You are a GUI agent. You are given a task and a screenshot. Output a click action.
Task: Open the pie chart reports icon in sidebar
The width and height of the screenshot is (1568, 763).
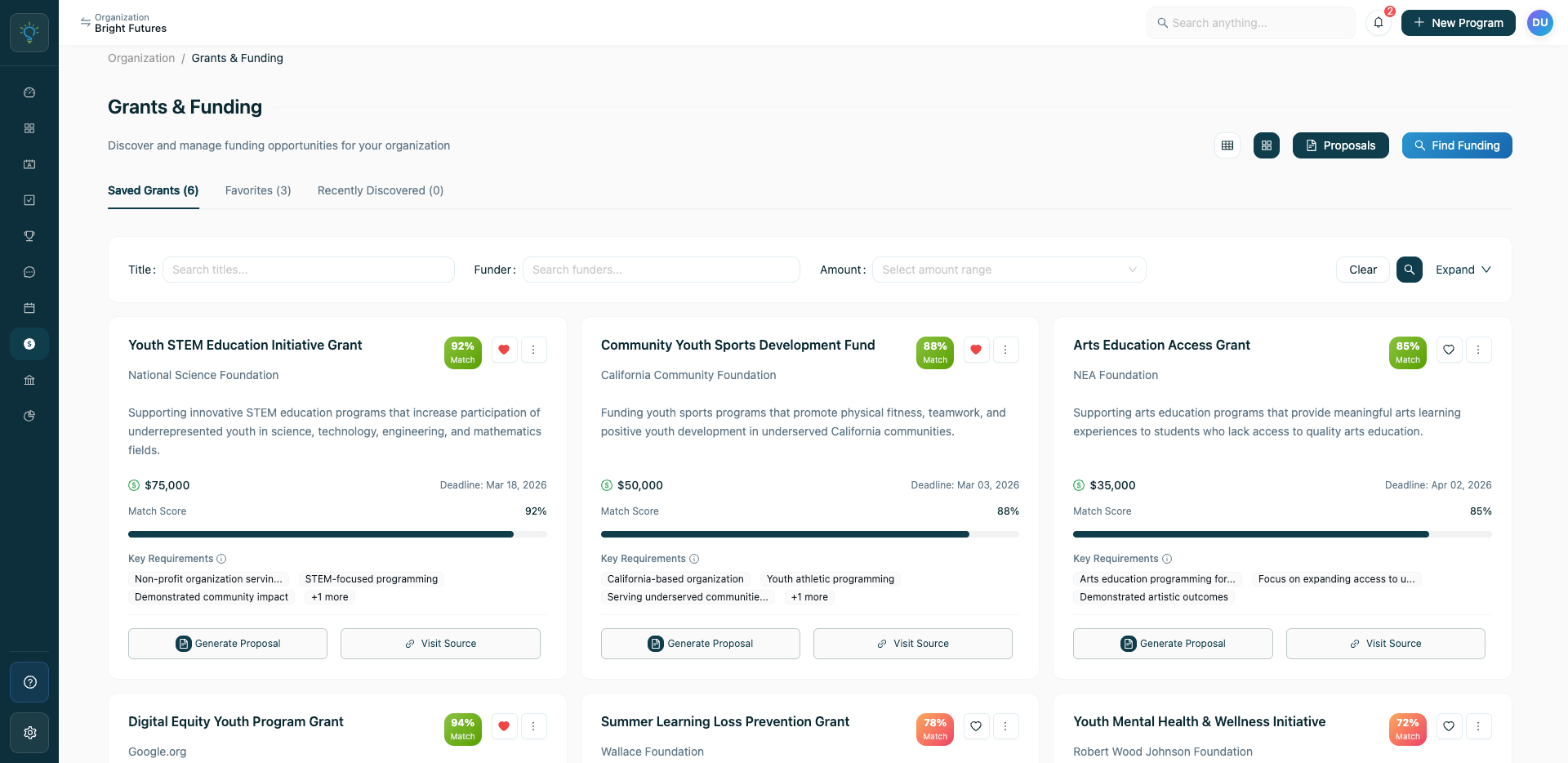(29, 416)
